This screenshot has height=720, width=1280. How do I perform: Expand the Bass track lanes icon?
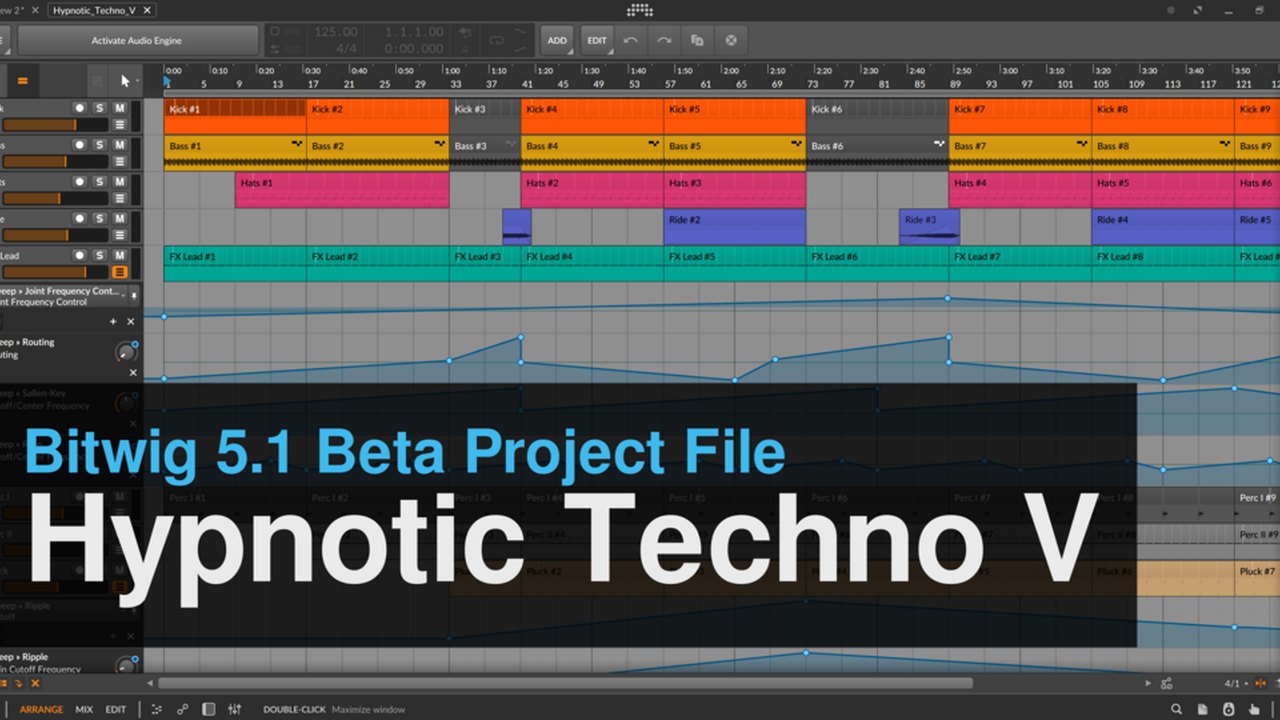click(x=120, y=161)
